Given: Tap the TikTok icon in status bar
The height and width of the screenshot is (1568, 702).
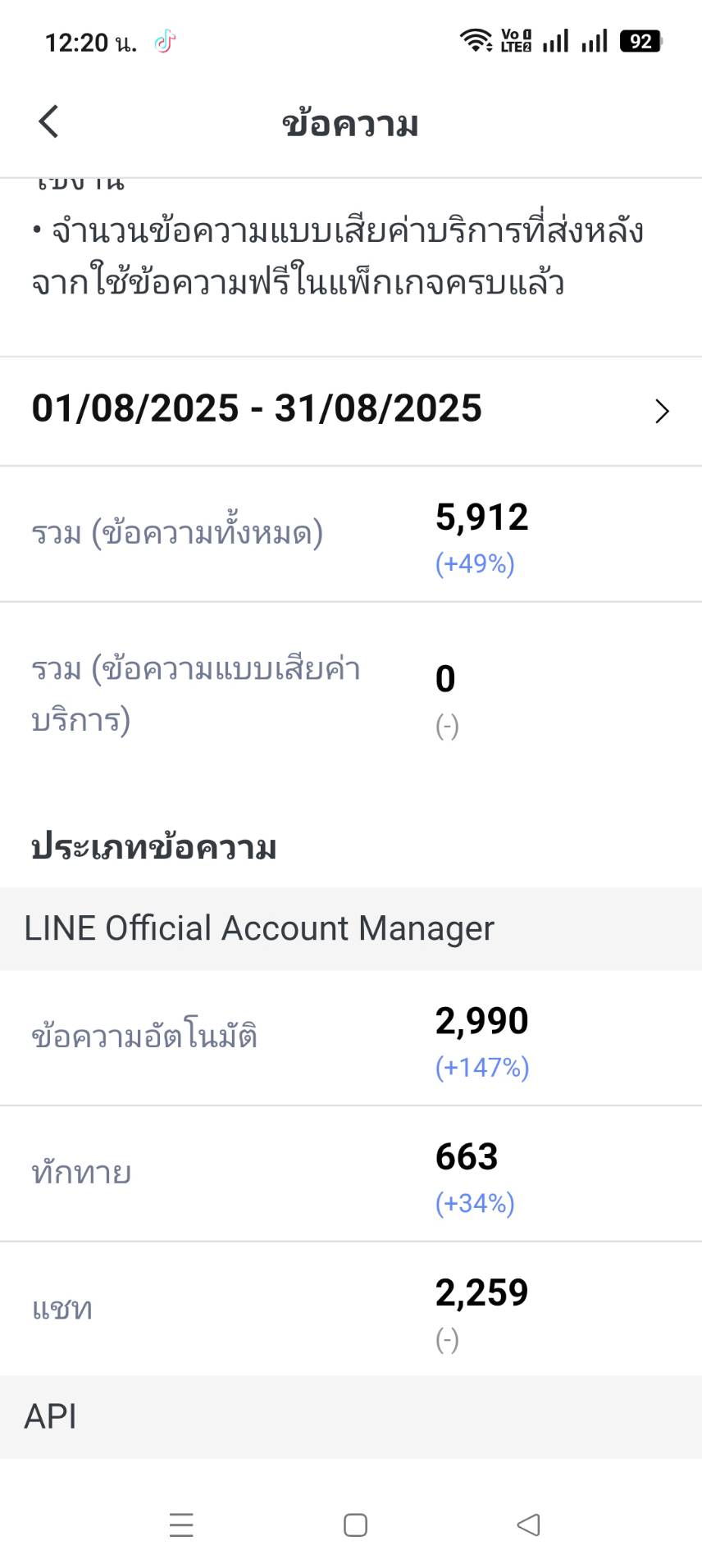Looking at the screenshot, I should coord(165,41).
